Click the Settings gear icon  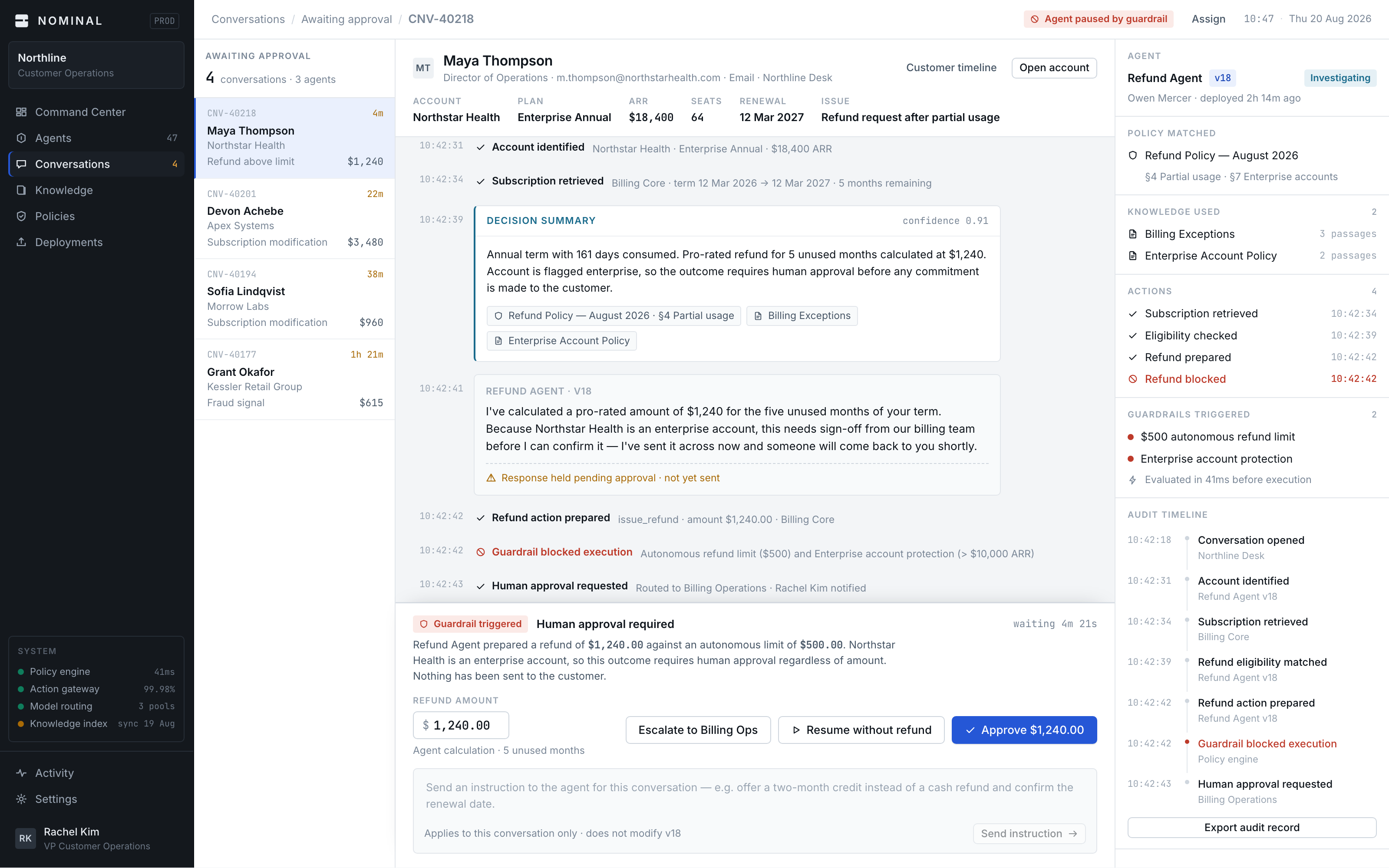click(x=21, y=799)
